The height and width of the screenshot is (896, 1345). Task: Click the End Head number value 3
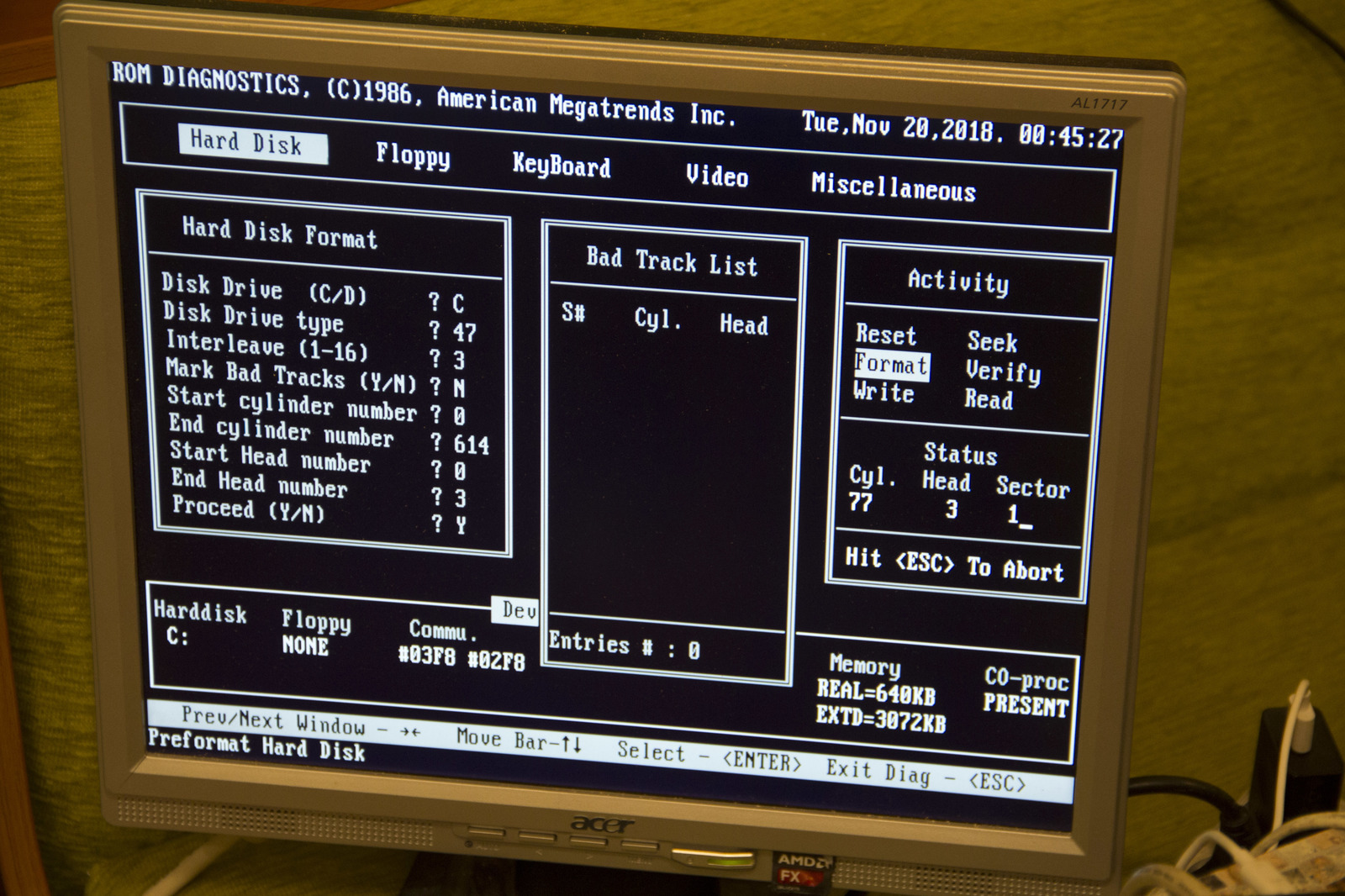coord(461,498)
